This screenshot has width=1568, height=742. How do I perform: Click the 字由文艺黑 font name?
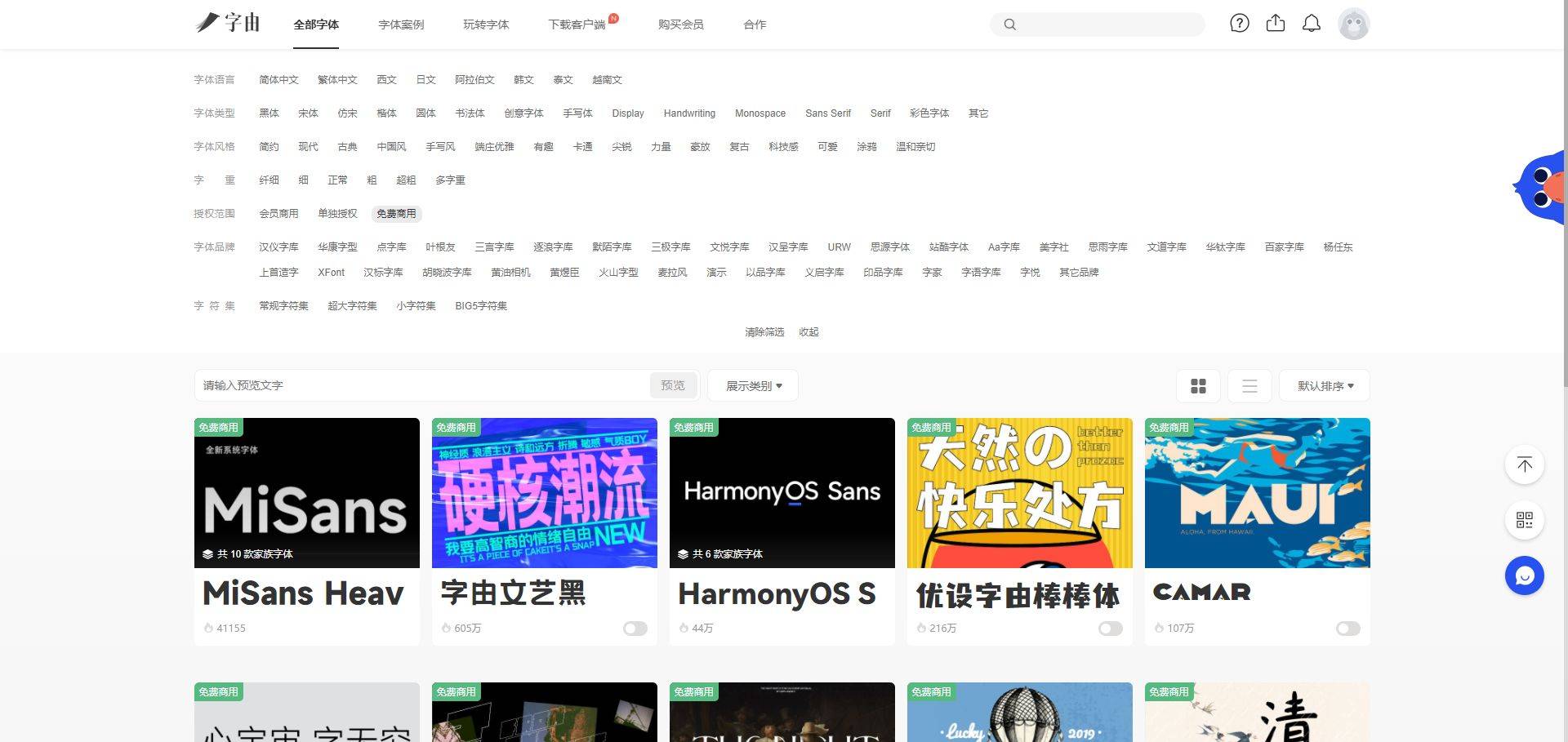[x=514, y=593]
